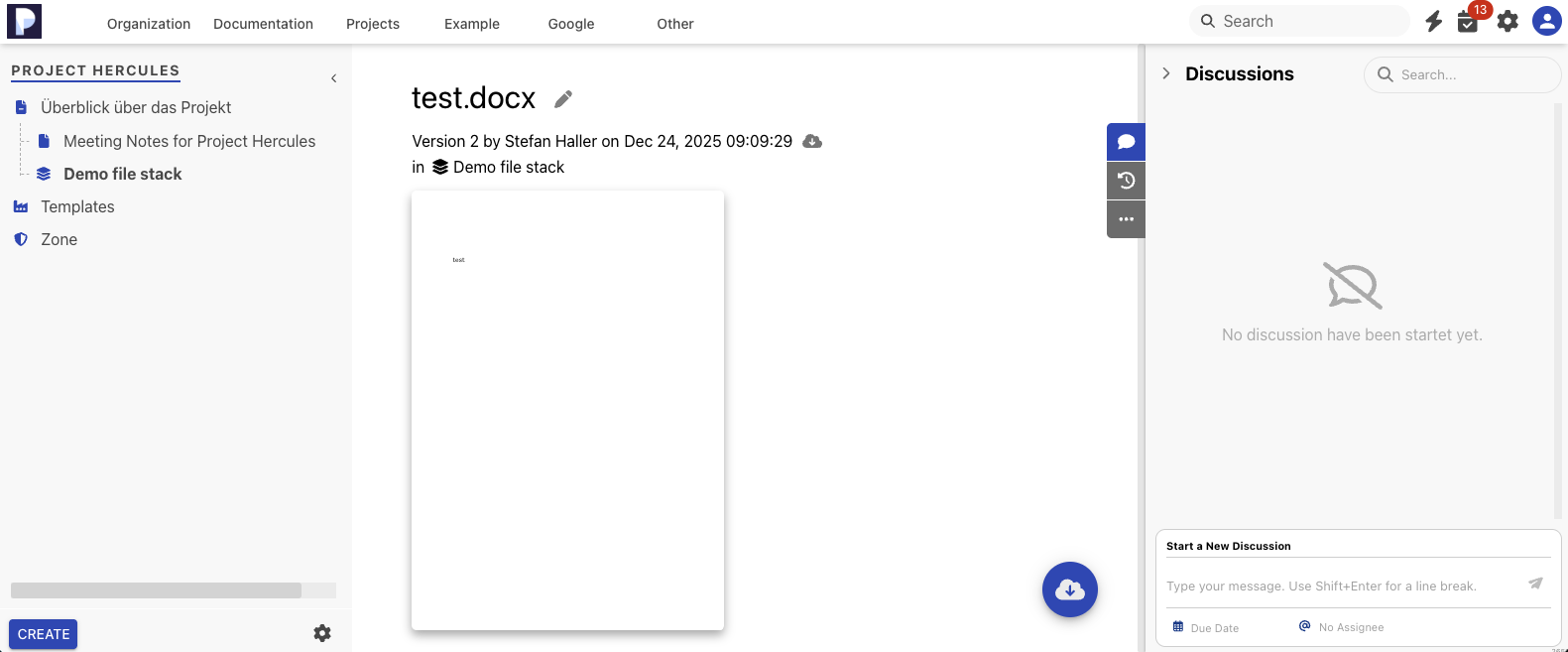Screen dimensions: 1568x652
Task: Collapse the left project sidebar
Action: click(333, 78)
